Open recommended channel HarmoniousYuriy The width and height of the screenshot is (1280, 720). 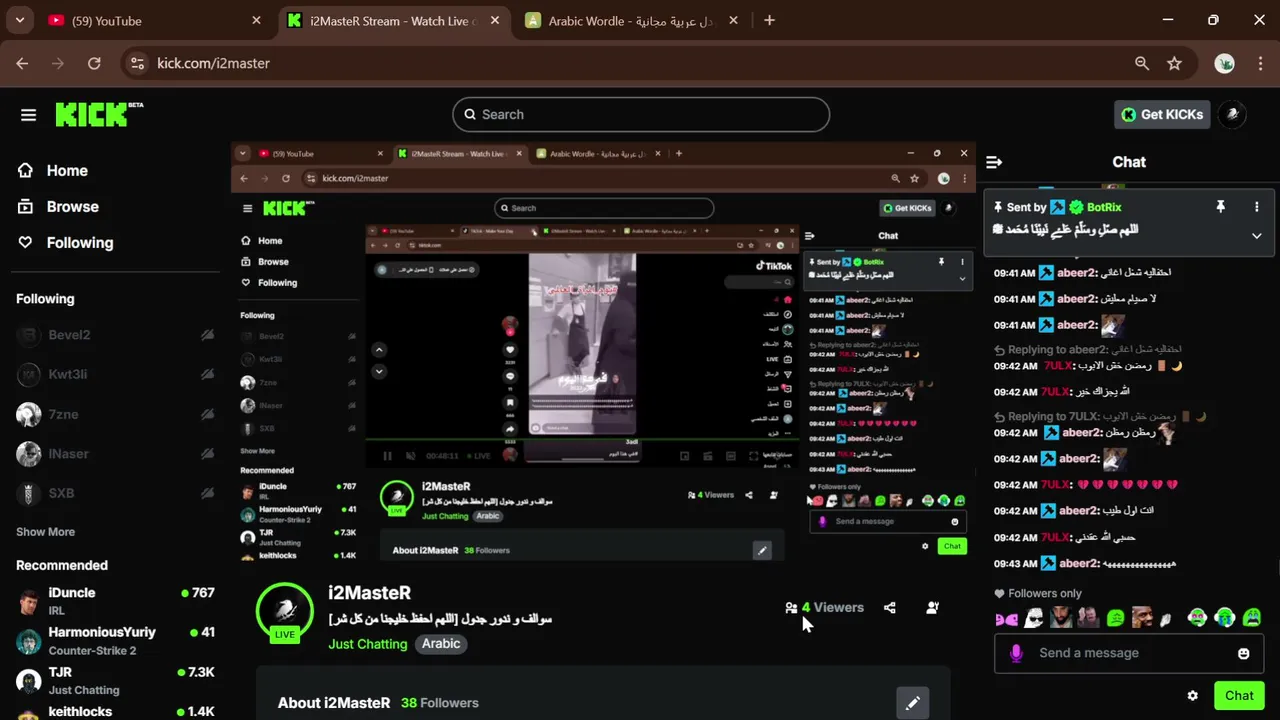(x=115, y=641)
